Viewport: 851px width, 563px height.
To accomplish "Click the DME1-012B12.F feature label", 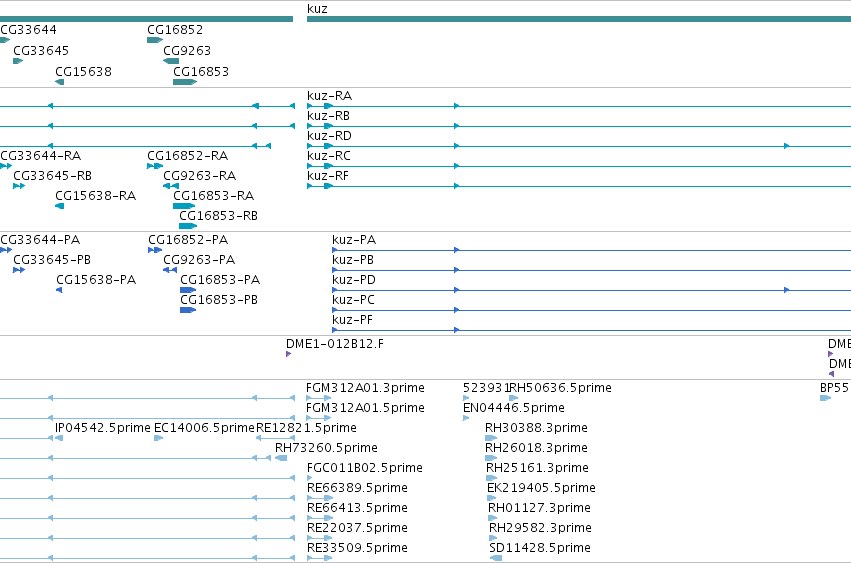I will pos(335,344).
